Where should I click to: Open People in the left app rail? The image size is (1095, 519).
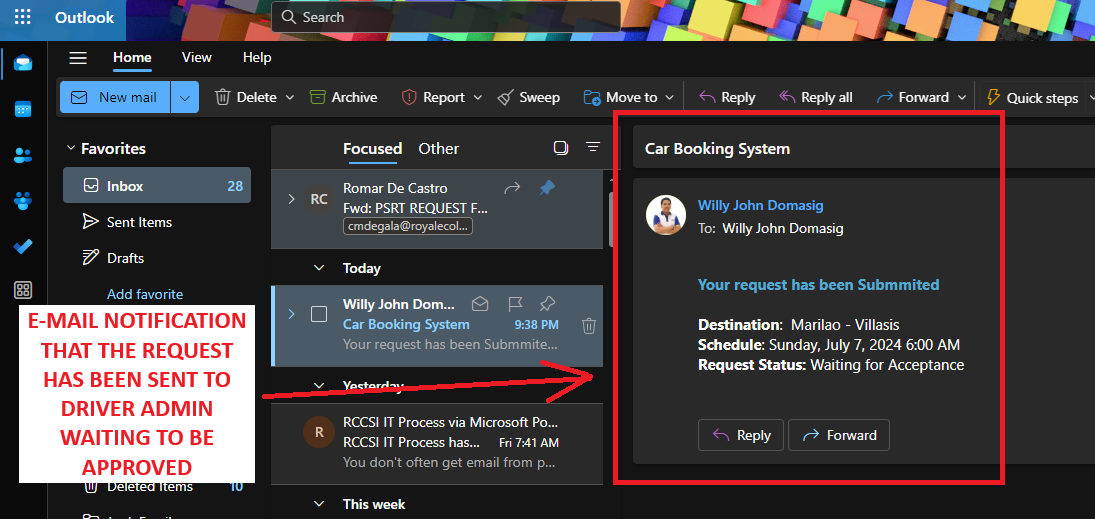pos(23,156)
